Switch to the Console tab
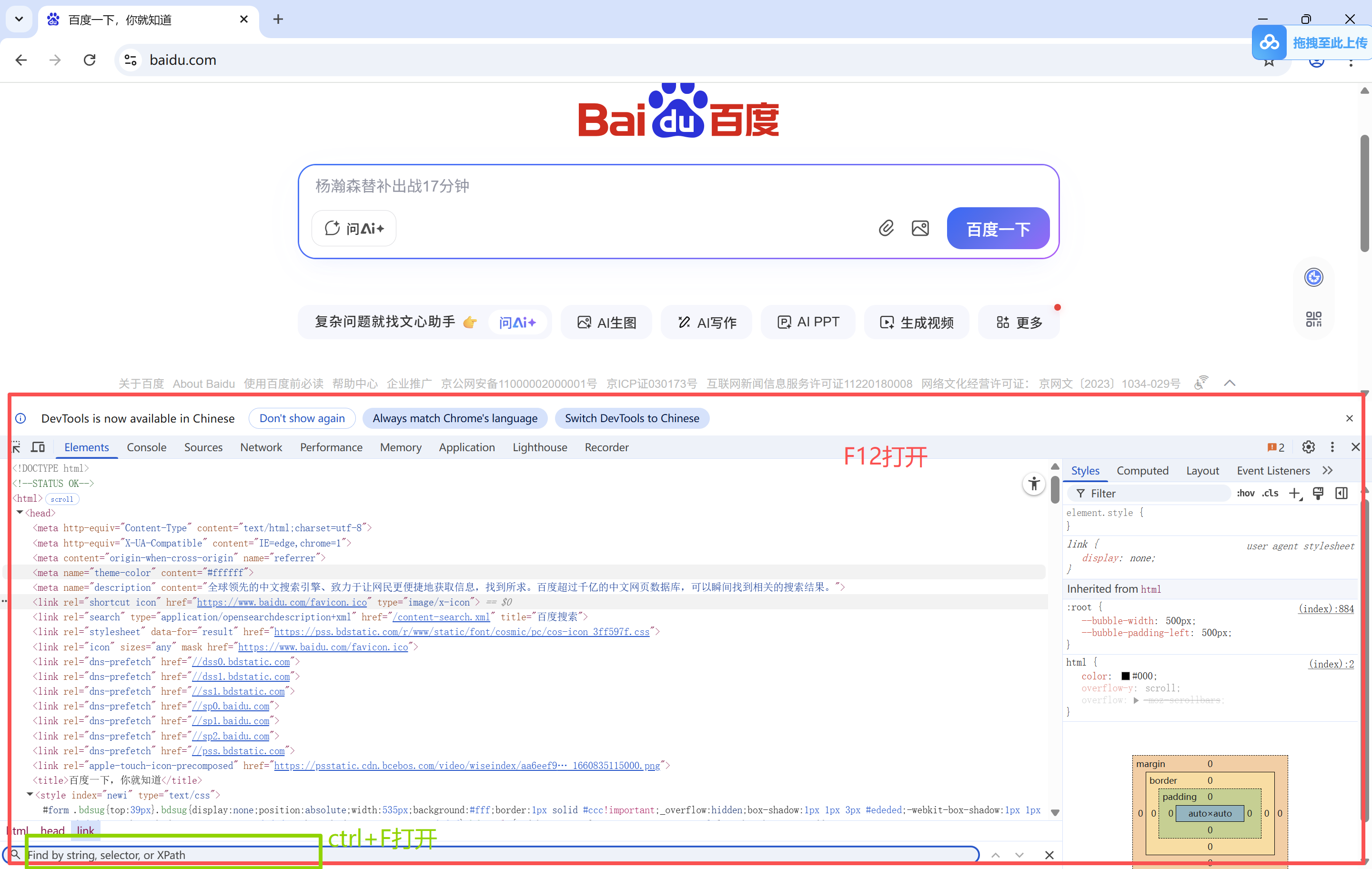 tap(146, 447)
